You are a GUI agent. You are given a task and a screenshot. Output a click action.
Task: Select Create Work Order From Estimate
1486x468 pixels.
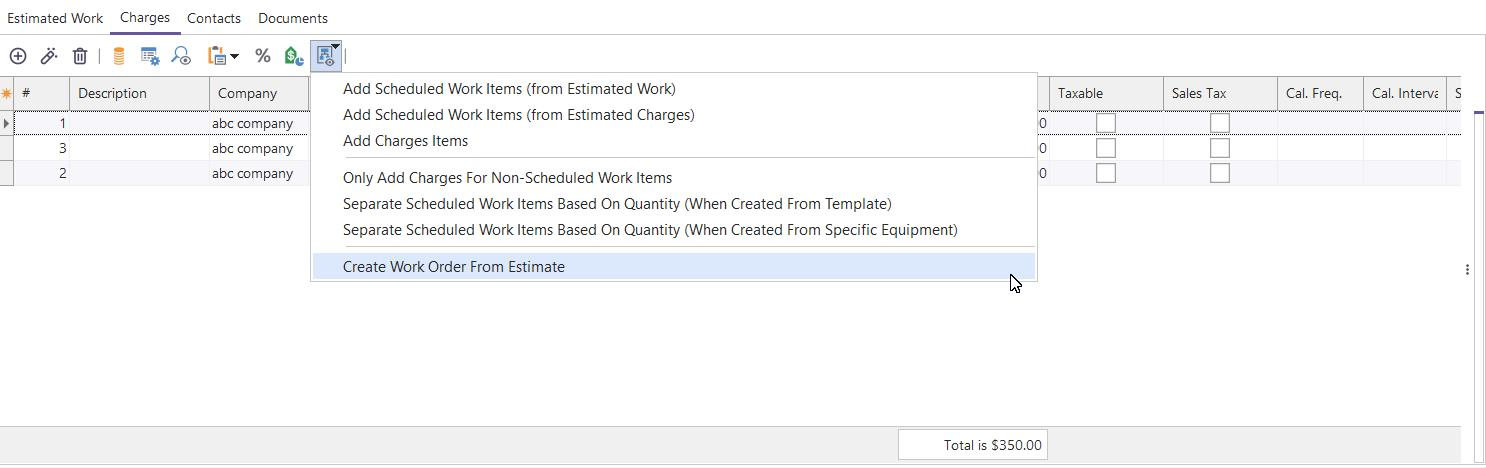pyautogui.click(x=454, y=267)
